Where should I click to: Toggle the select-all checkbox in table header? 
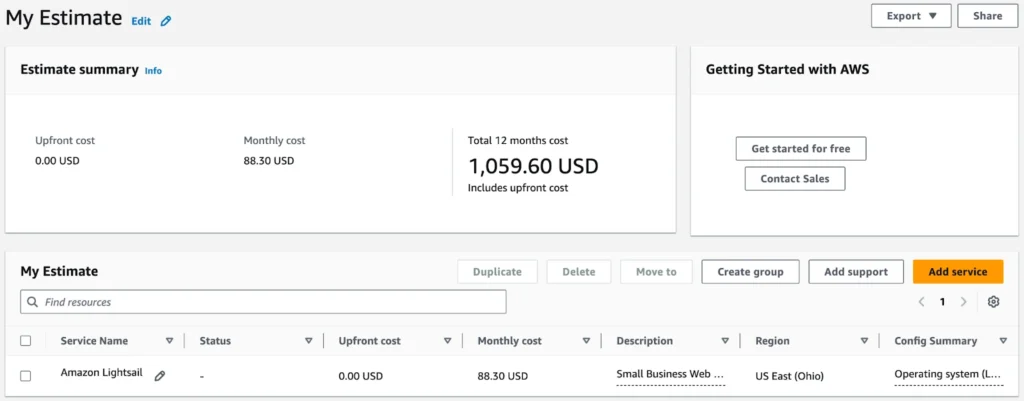pyautogui.click(x=26, y=341)
